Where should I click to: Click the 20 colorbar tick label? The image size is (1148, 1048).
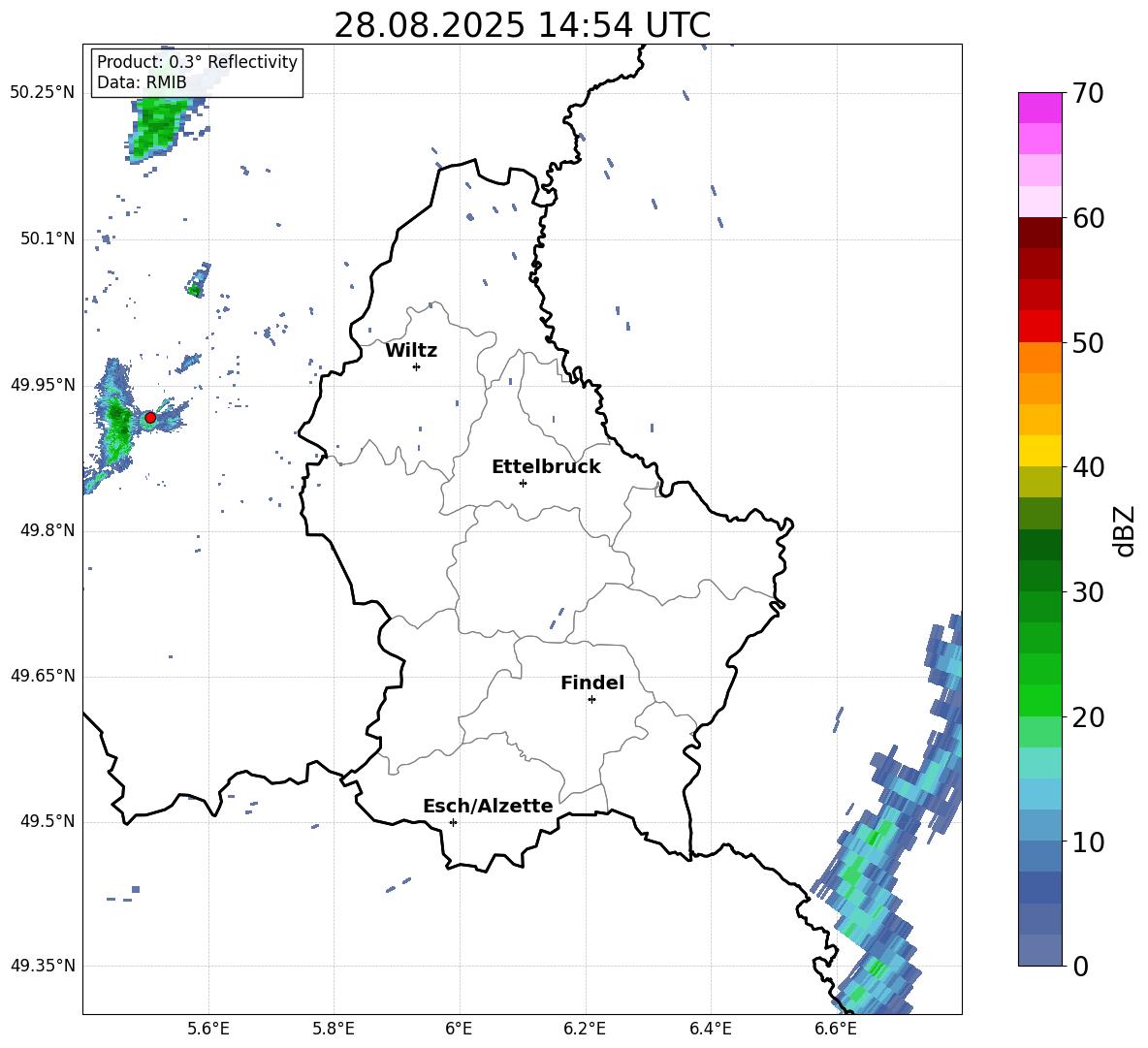(1088, 717)
